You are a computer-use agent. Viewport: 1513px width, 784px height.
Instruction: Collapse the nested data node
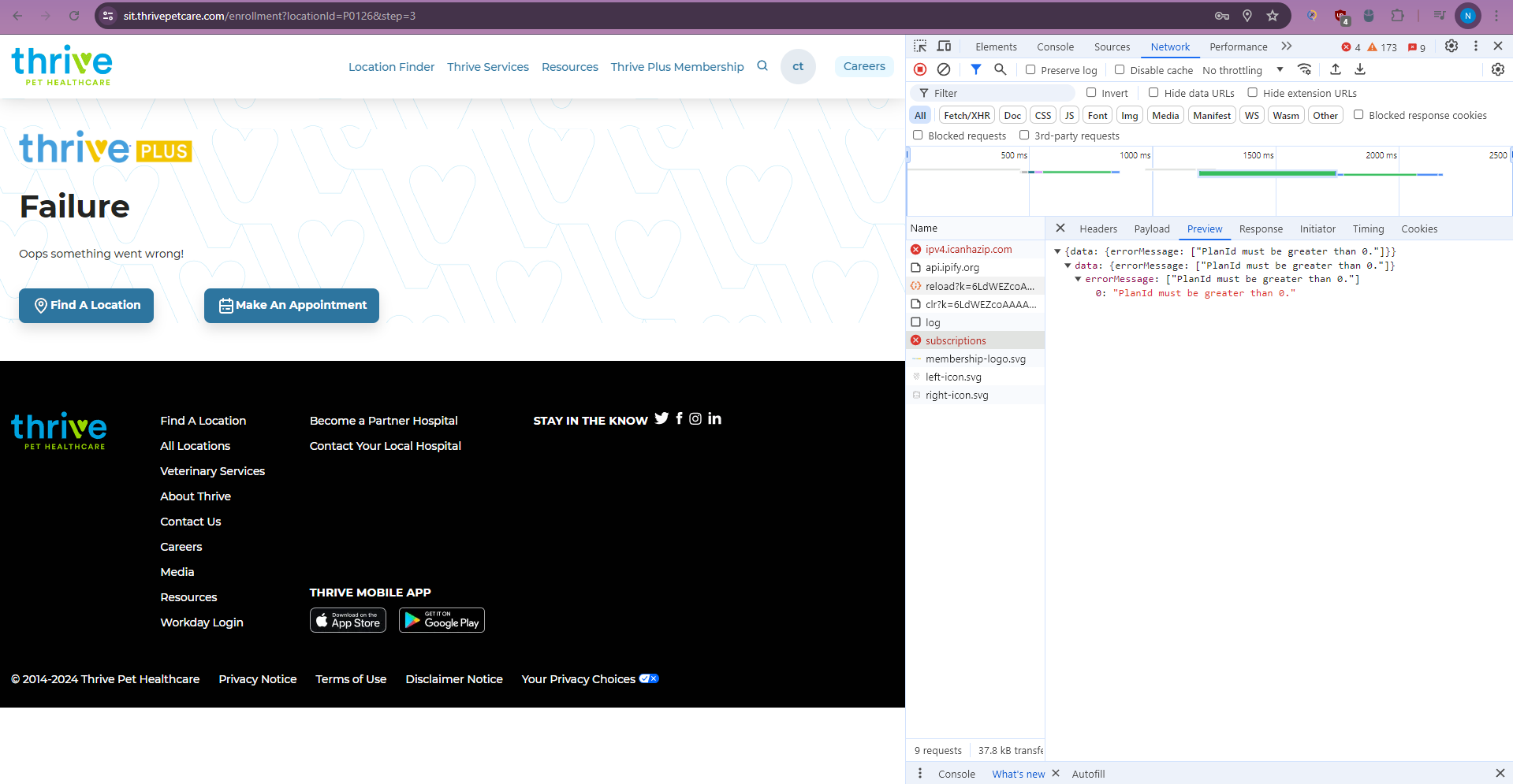tap(1068, 266)
